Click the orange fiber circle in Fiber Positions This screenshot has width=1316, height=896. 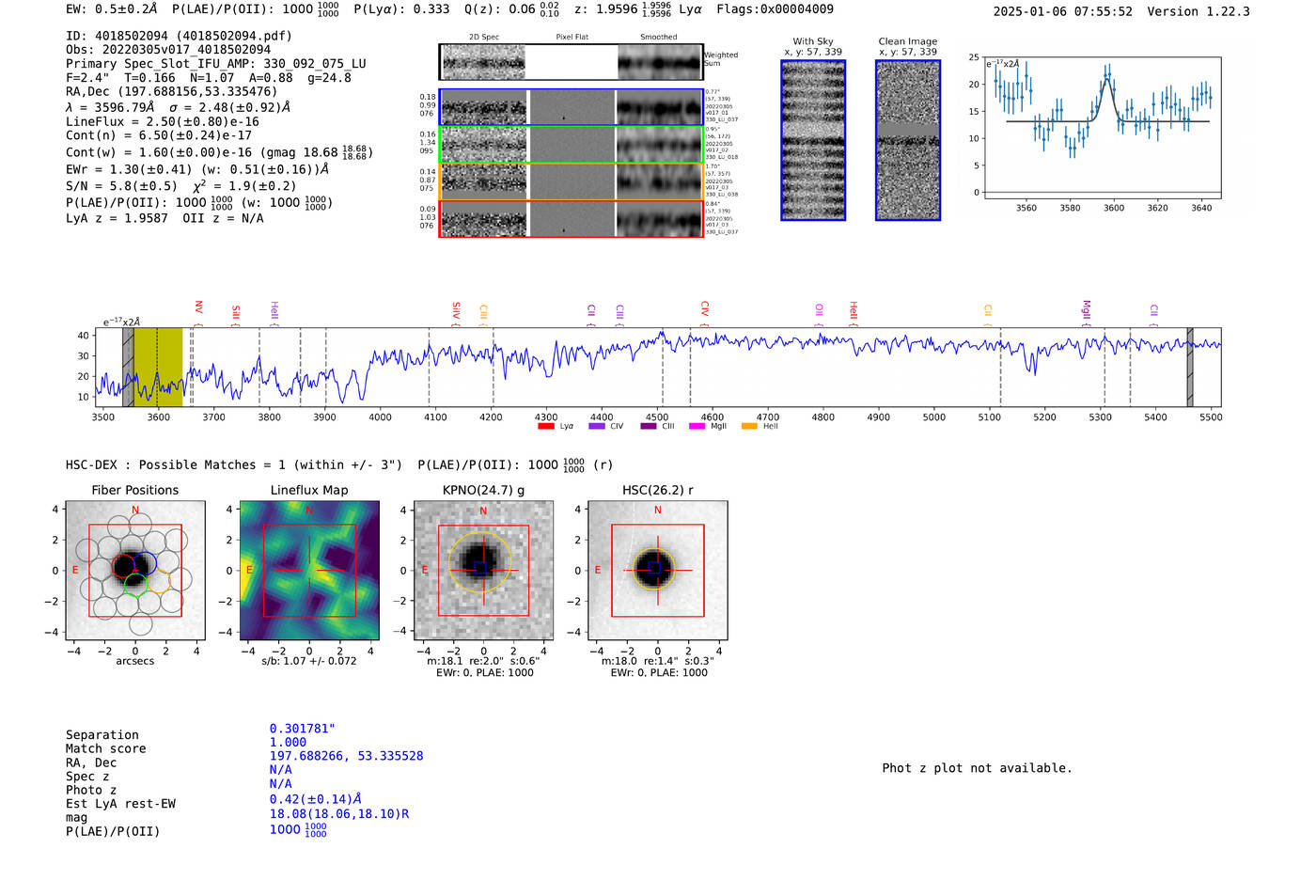(x=159, y=581)
